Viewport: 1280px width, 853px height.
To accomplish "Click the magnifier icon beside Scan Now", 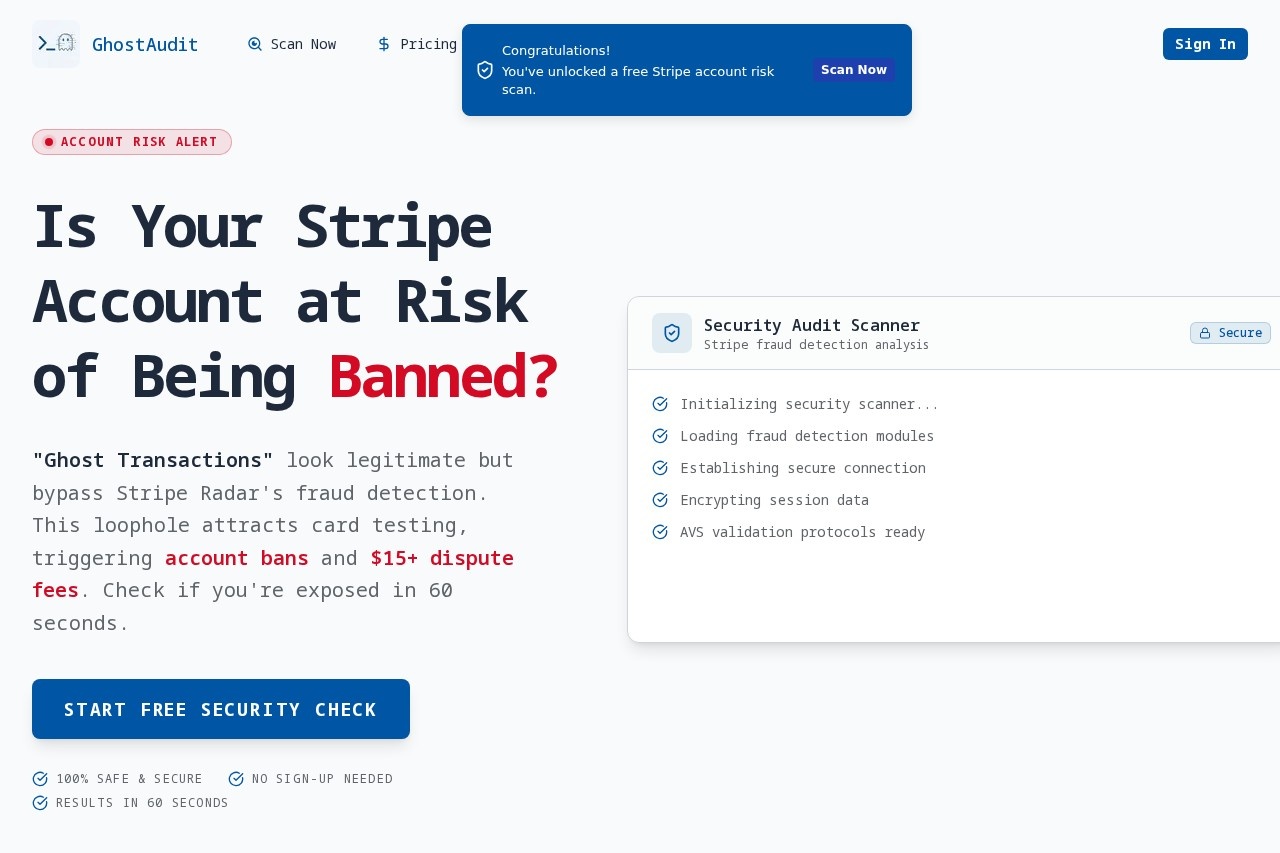I will click(255, 44).
